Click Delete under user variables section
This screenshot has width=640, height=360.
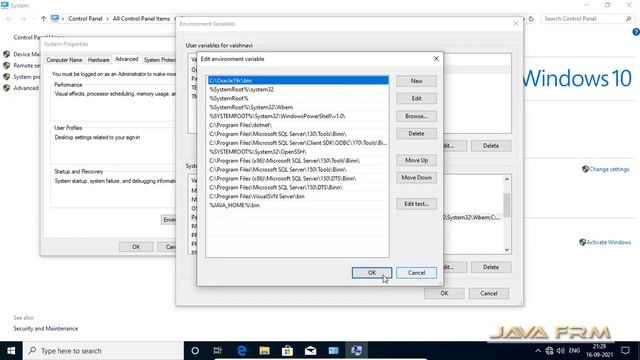pos(491,146)
